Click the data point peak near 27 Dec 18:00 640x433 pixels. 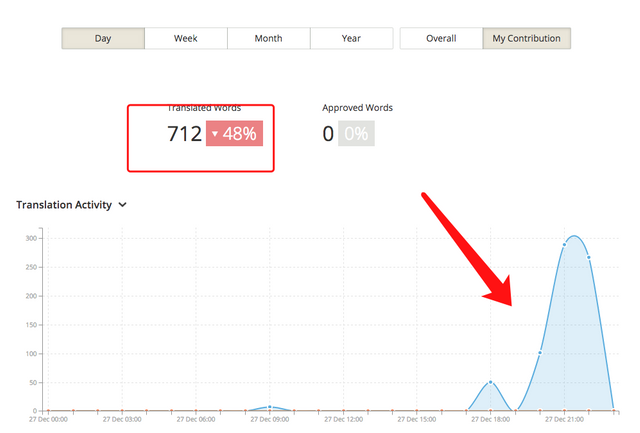point(491,382)
